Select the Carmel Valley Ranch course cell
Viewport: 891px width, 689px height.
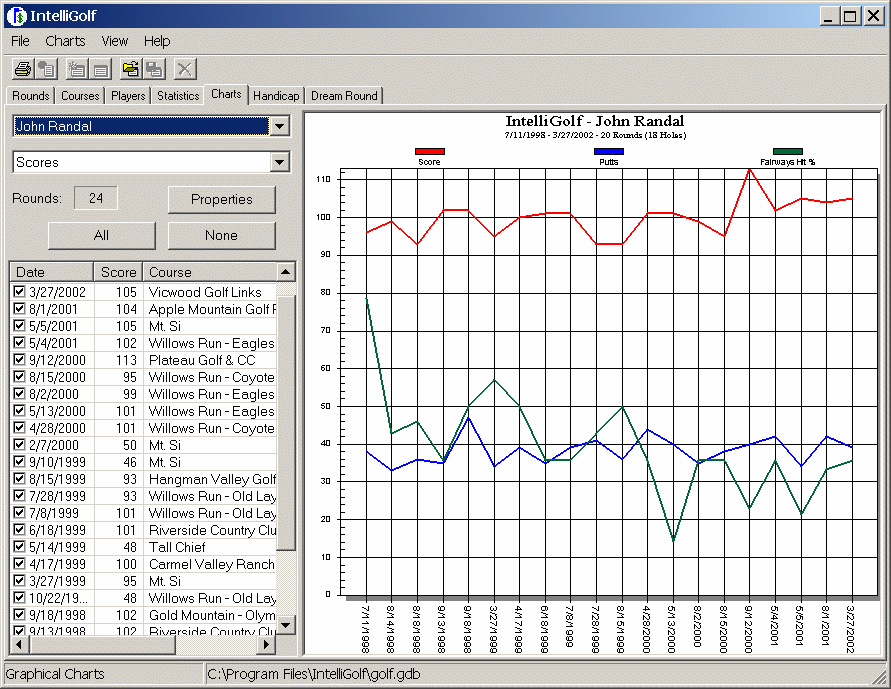coord(211,564)
